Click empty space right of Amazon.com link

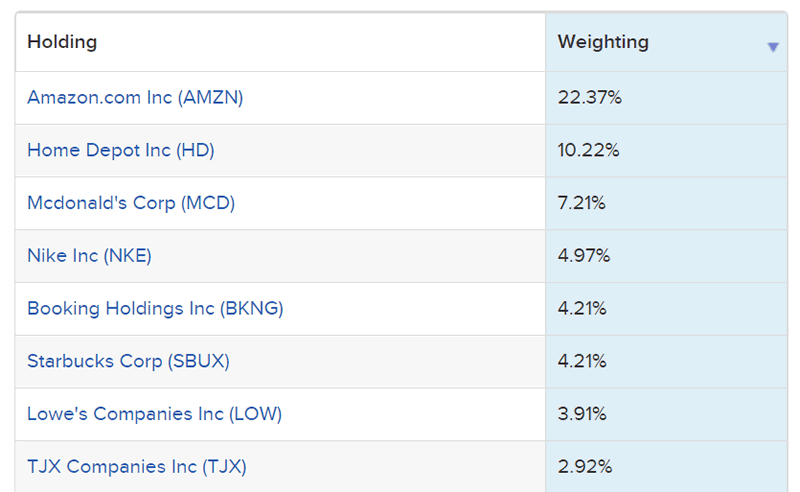pos(400,97)
